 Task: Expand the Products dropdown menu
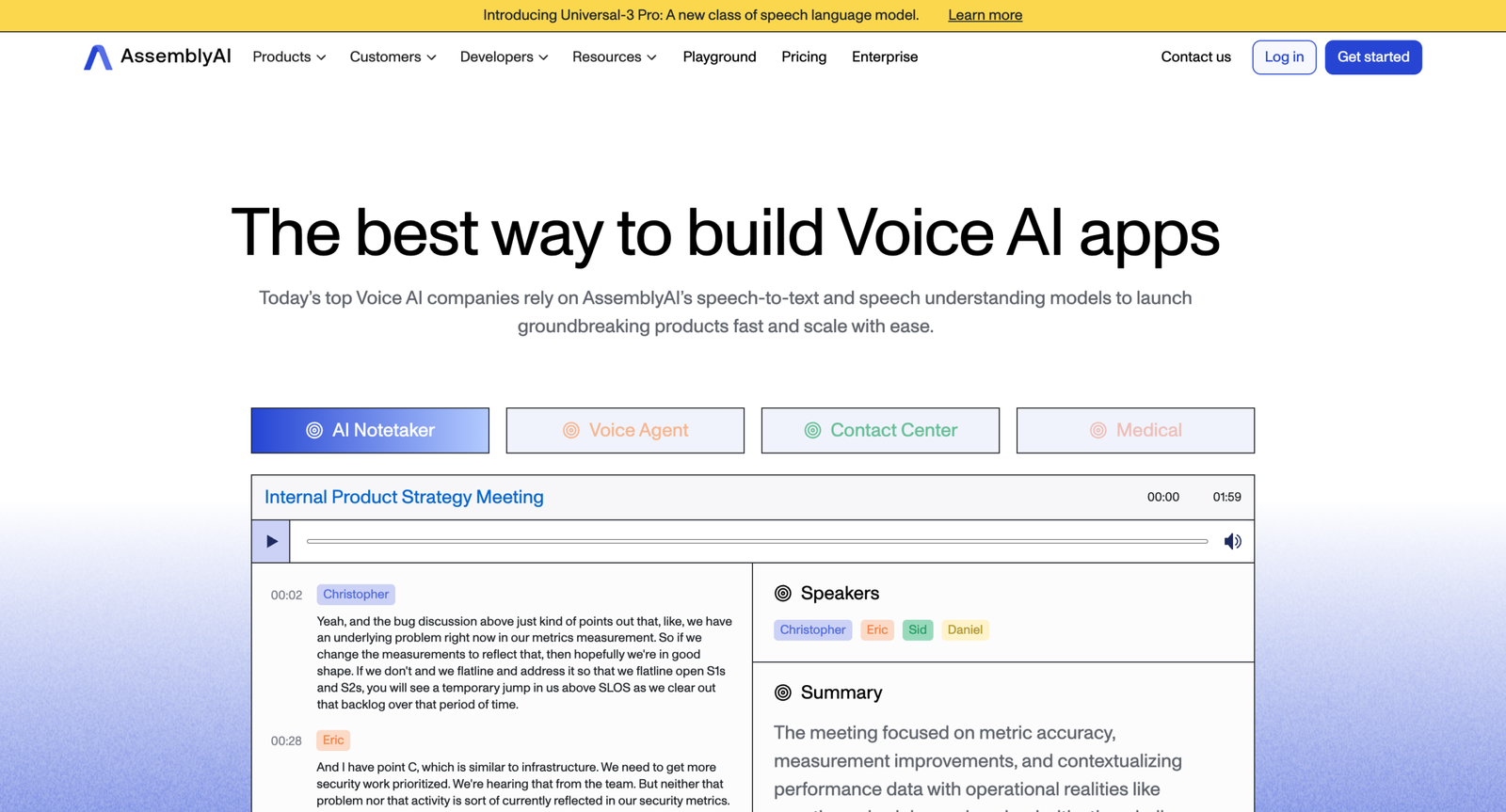pyautogui.click(x=289, y=57)
